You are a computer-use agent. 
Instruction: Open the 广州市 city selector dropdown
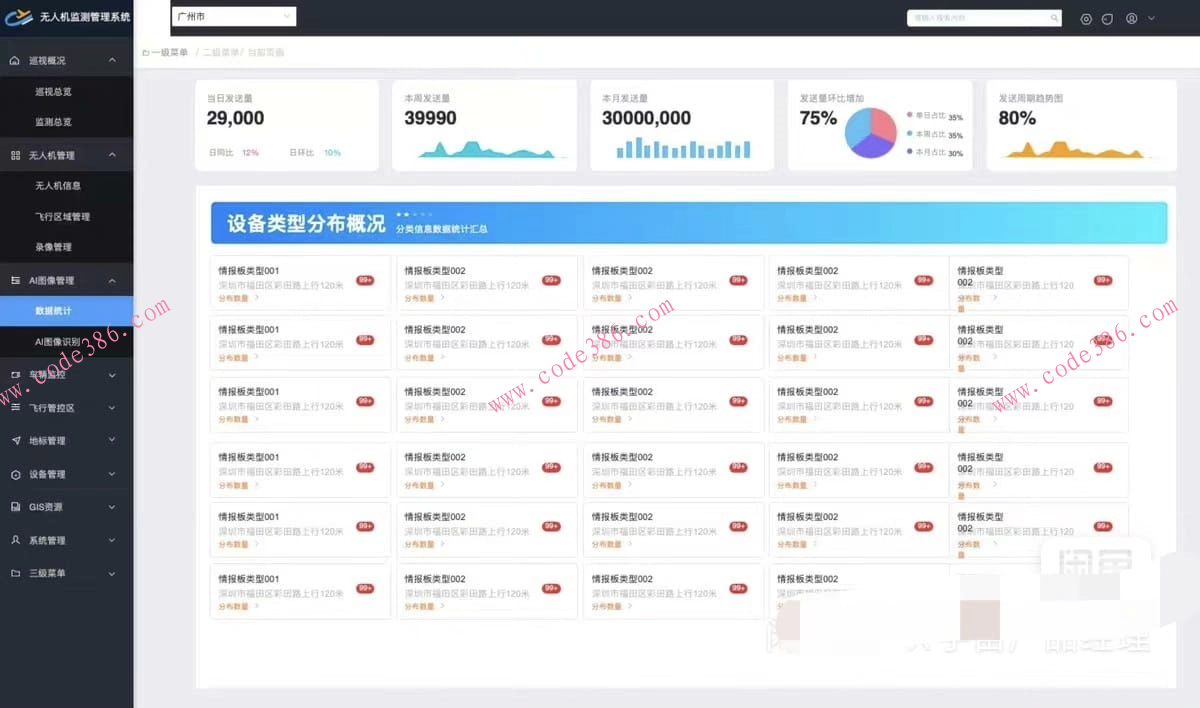click(233, 16)
